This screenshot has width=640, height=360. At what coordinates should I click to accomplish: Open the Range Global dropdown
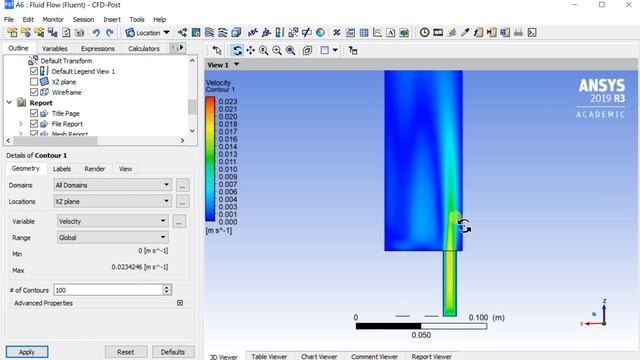[x=112, y=238]
